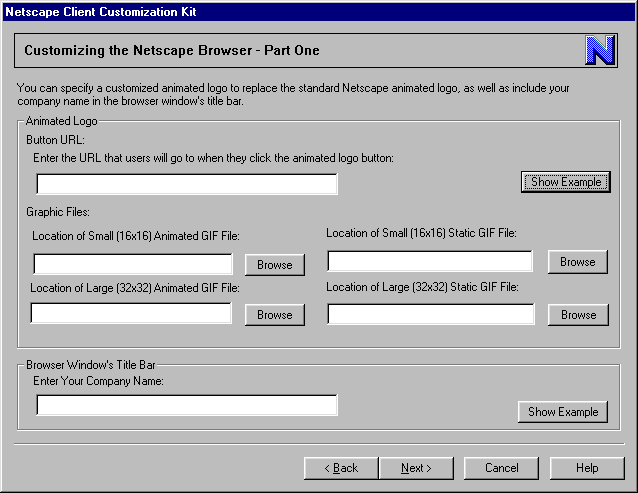The width and height of the screenshot is (638, 493).
Task: Browse for the Small 16x16 Animated GIF
Action: point(274,264)
